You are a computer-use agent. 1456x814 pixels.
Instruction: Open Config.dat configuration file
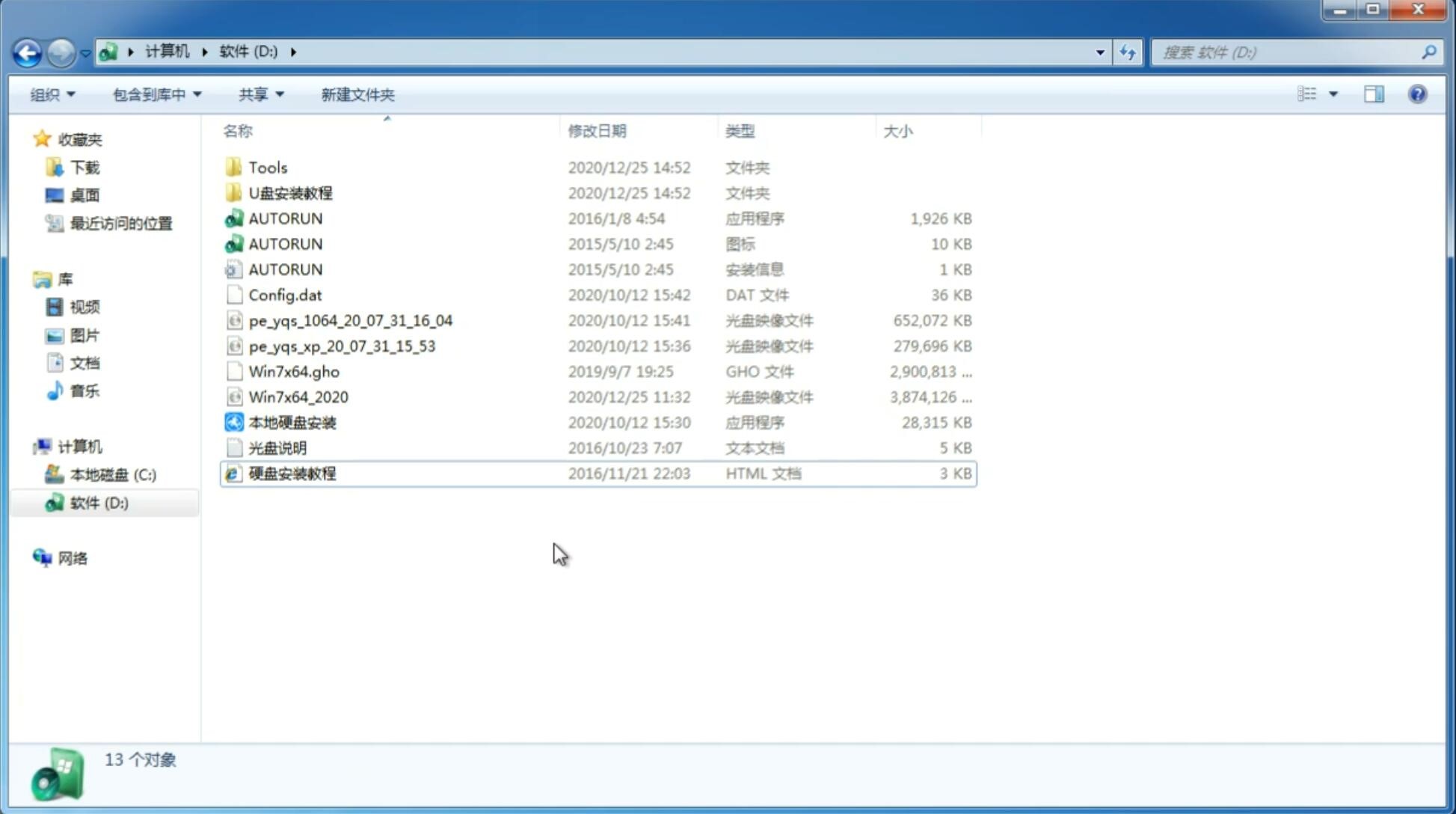[286, 295]
